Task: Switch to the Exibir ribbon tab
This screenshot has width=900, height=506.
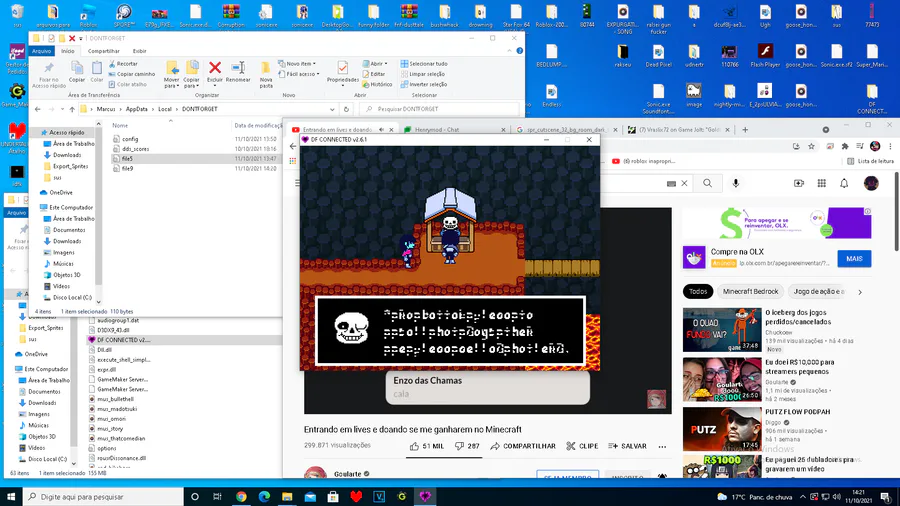Action: tap(139, 51)
